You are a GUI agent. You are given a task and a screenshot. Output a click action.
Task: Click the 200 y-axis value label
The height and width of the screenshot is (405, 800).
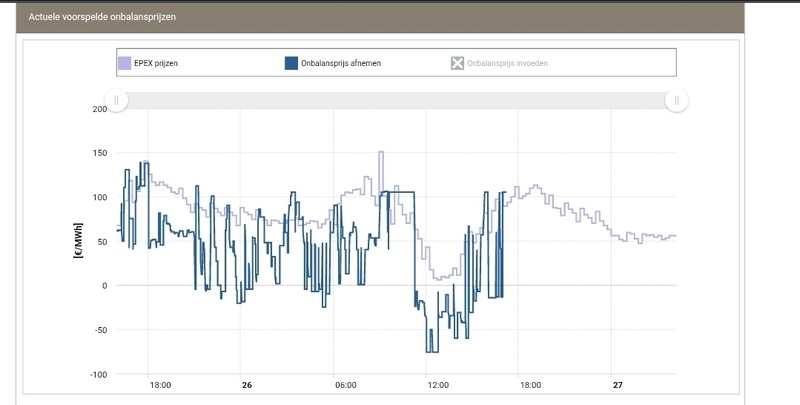pyautogui.click(x=99, y=108)
